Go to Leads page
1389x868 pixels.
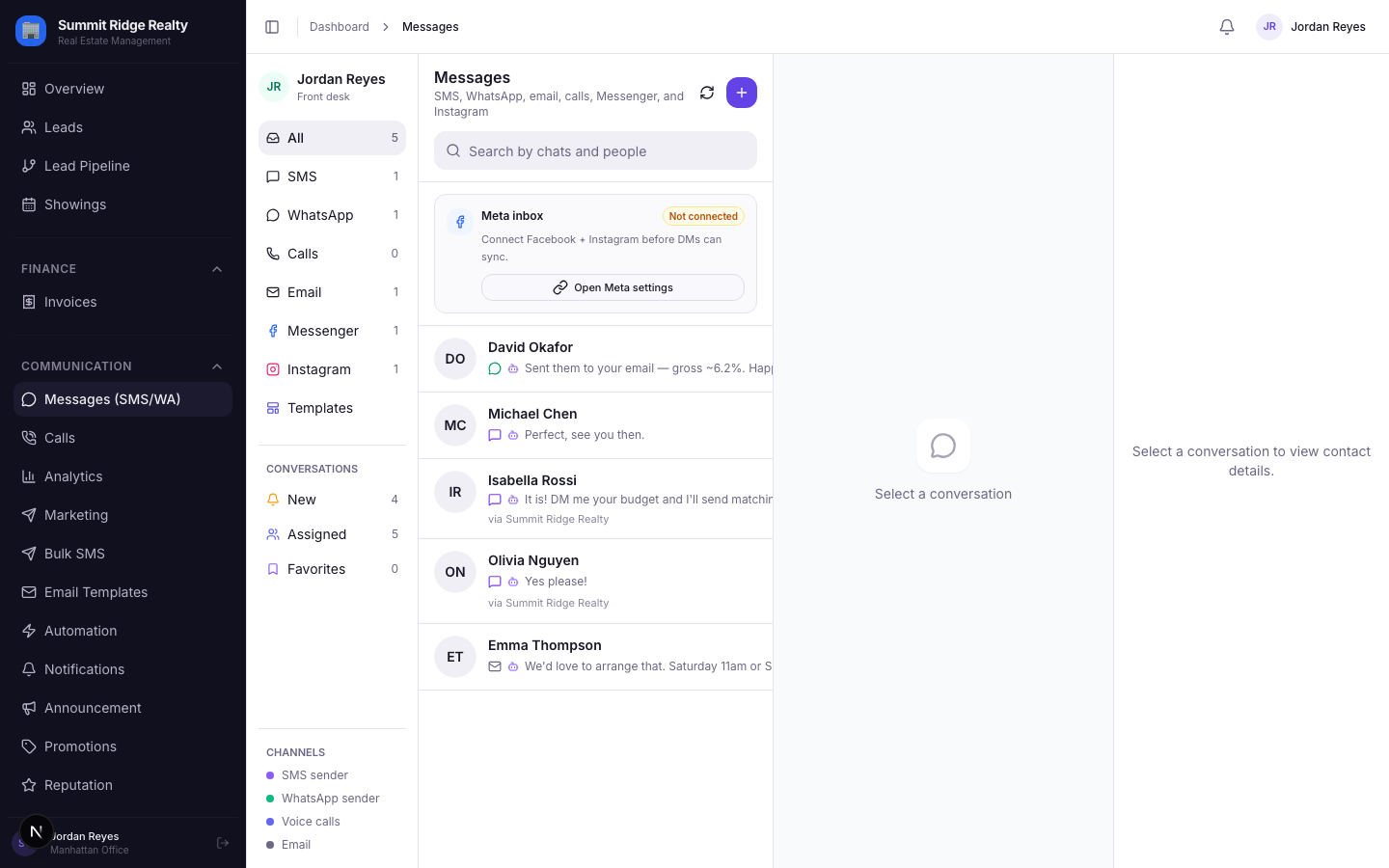pyautogui.click(x=123, y=127)
